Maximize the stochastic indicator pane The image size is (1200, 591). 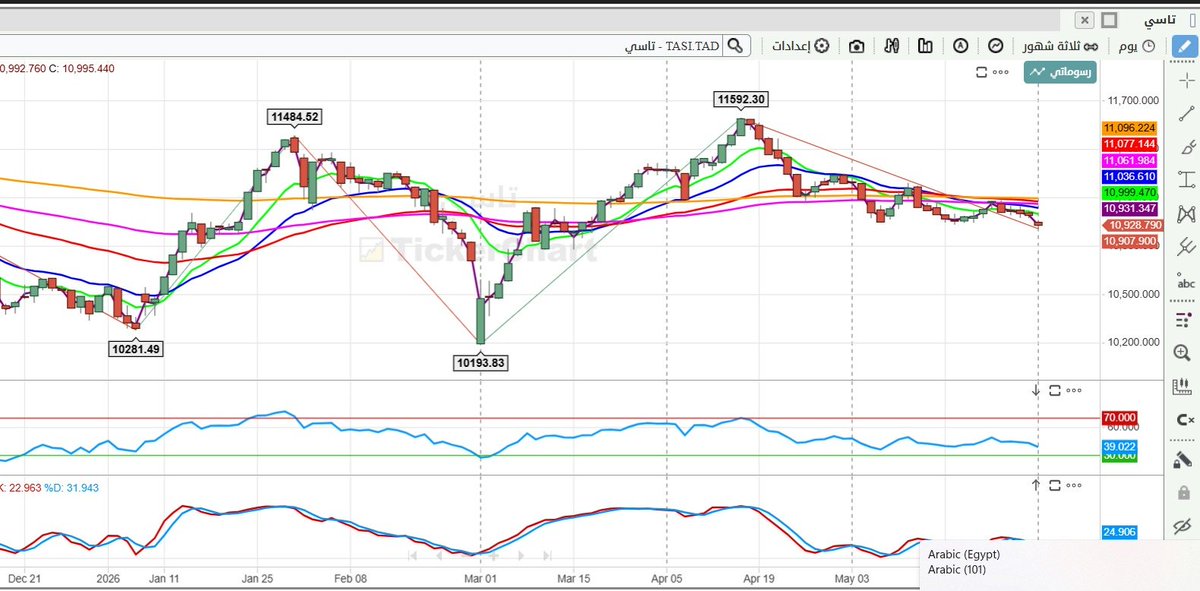[1054, 485]
